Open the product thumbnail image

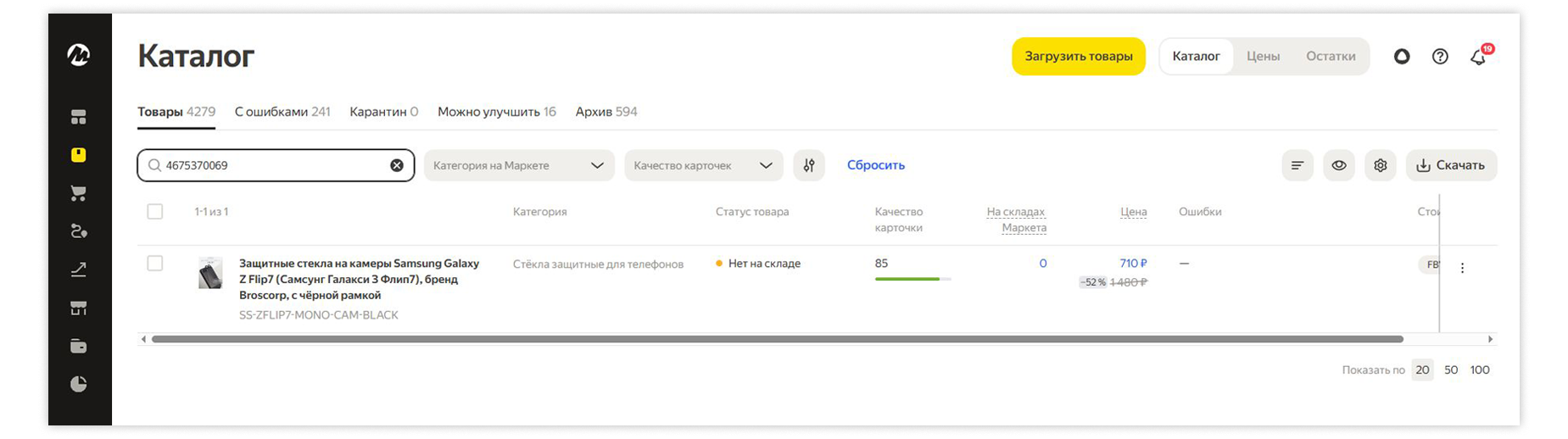pyautogui.click(x=210, y=274)
